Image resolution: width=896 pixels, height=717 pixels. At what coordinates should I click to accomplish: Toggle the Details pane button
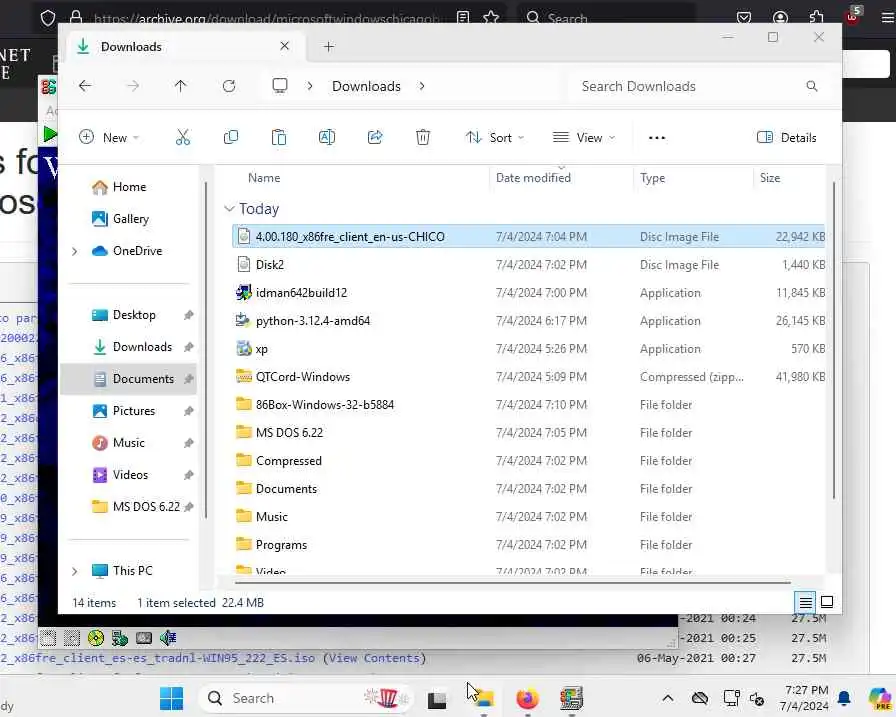[x=787, y=138]
